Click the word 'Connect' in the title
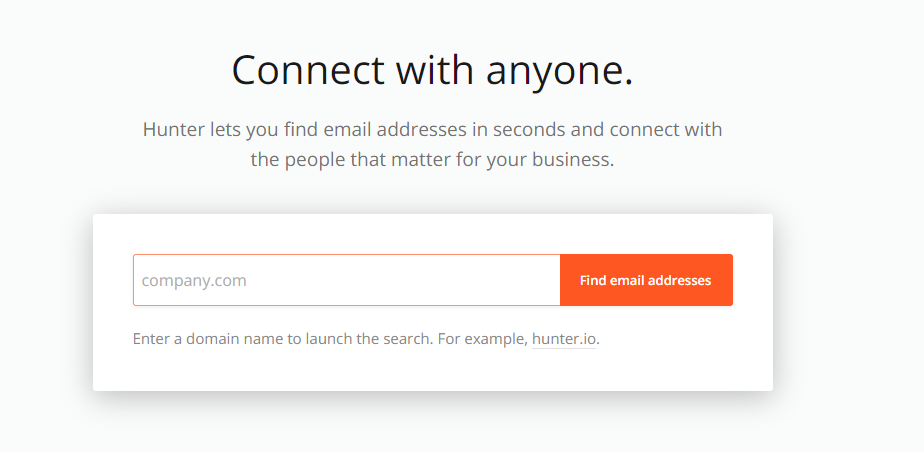Image resolution: width=924 pixels, height=452 pixels. (x=308, y=70)
